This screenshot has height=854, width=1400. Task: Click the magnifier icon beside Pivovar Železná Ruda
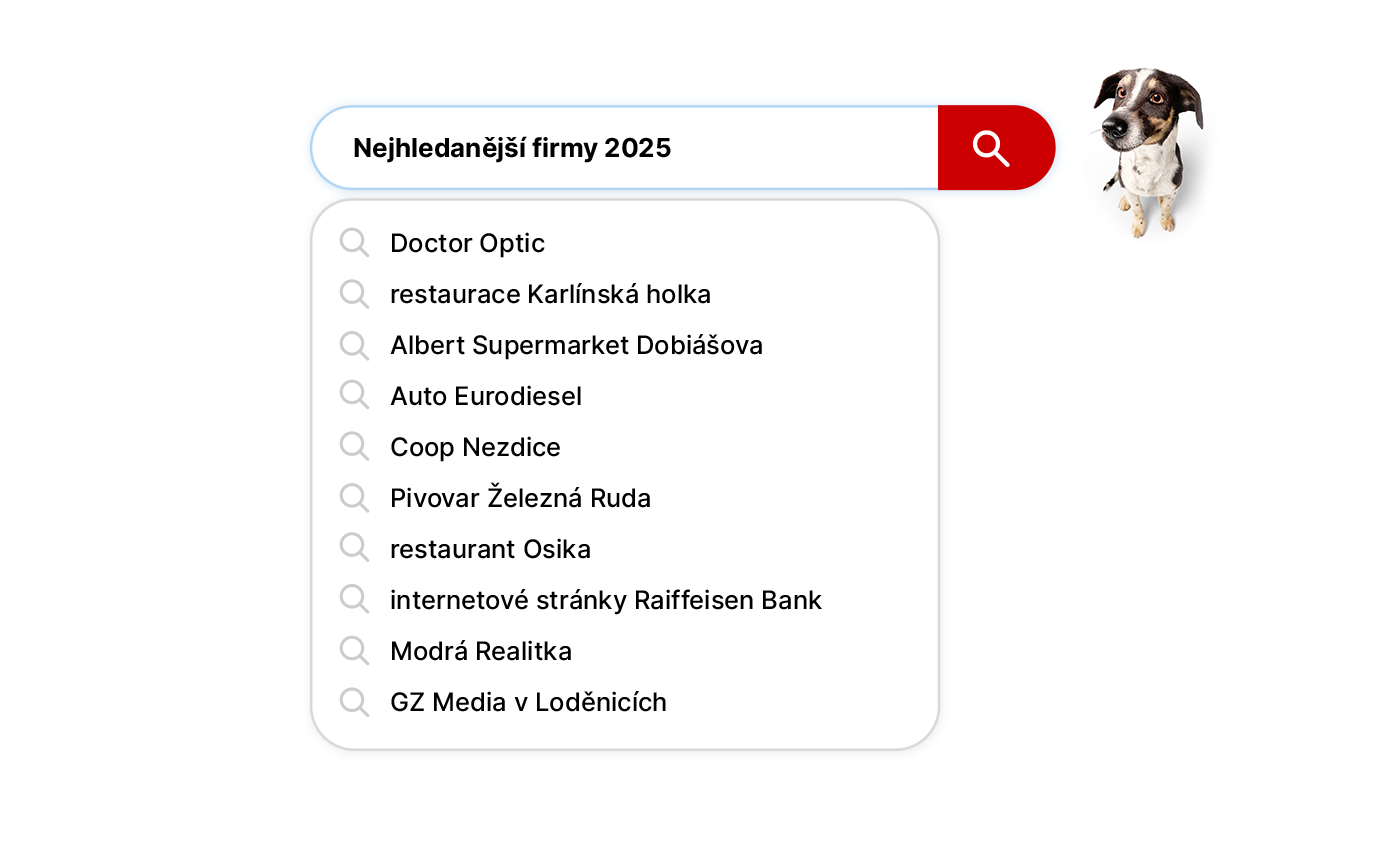coord(354,498)
